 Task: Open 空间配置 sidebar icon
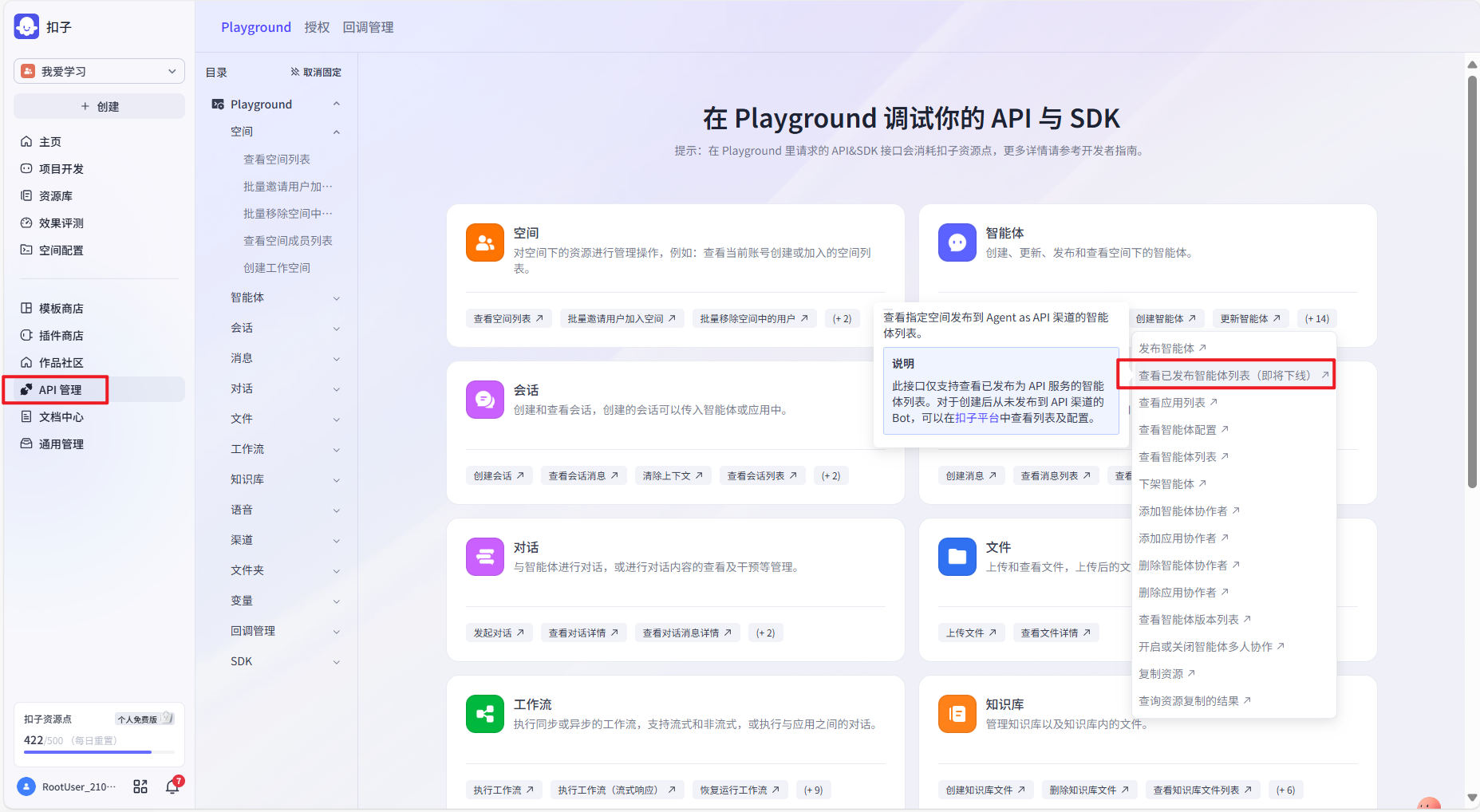26,250
